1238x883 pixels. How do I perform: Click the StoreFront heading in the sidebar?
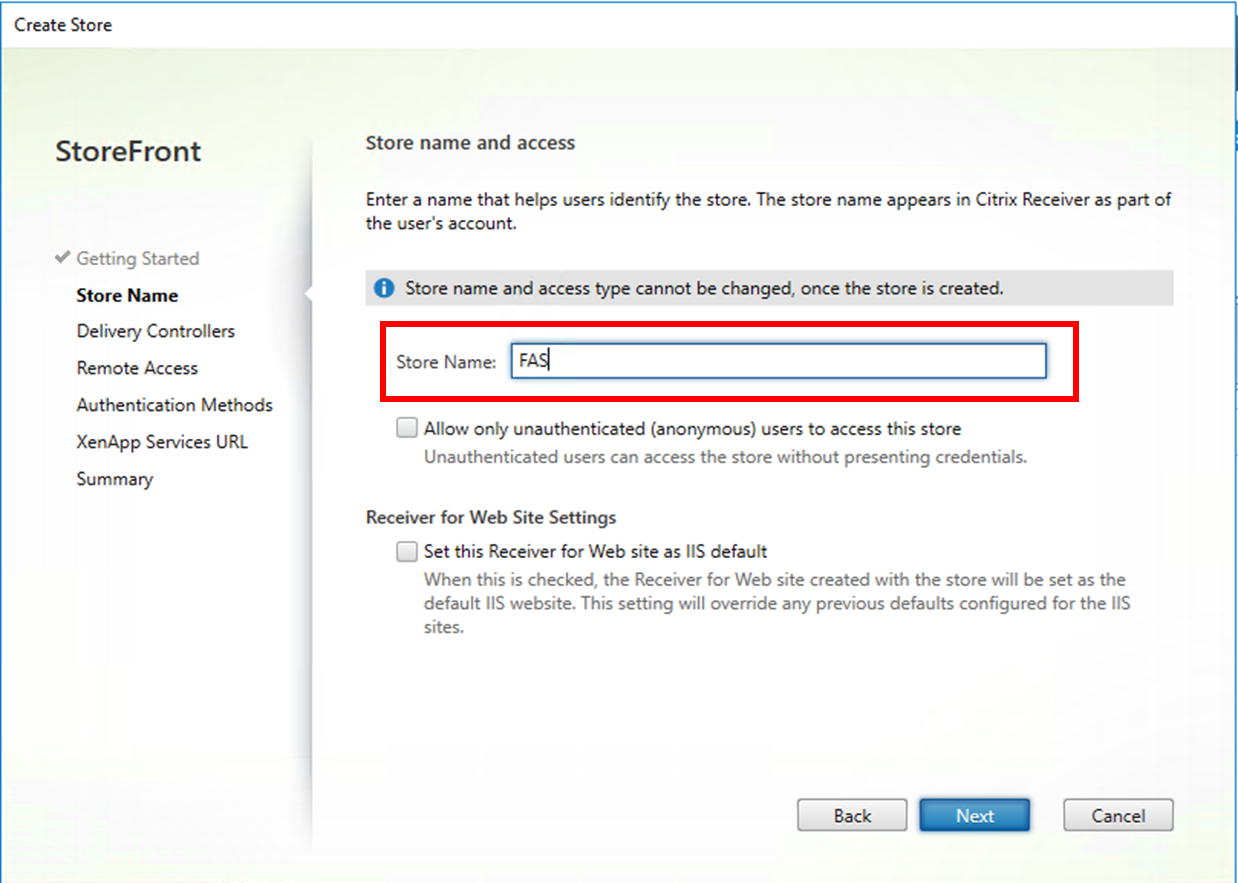click(129, 152)
